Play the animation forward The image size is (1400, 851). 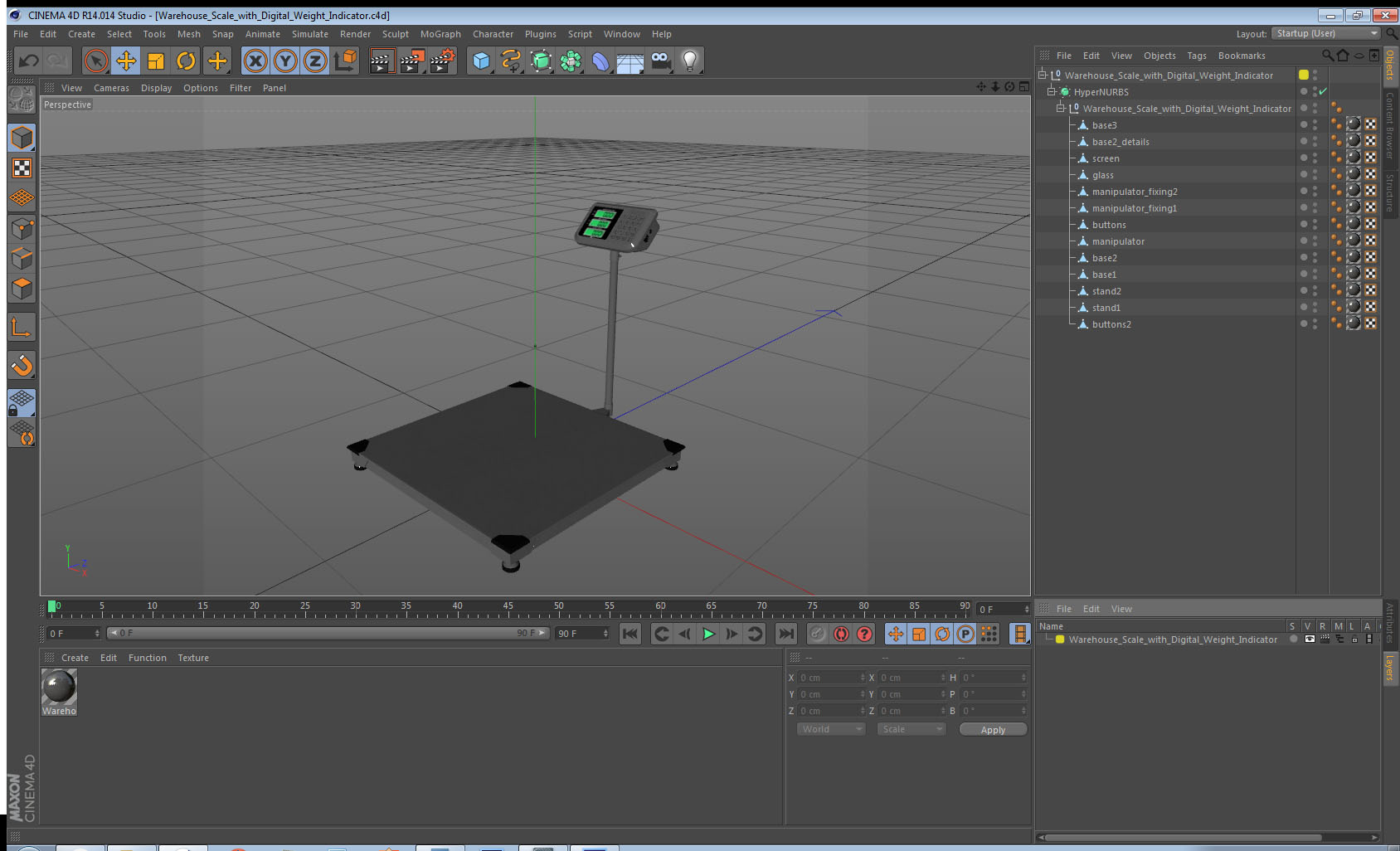point(708,634)
